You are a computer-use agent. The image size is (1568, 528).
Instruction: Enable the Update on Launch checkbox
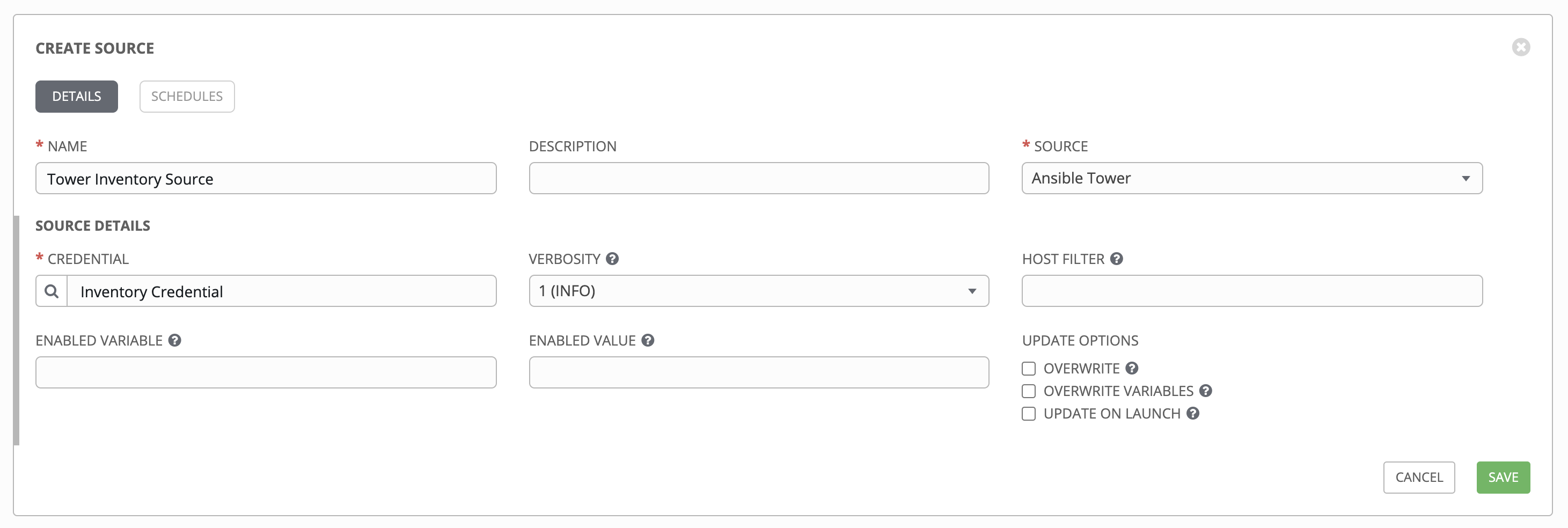pos(1029,414)
